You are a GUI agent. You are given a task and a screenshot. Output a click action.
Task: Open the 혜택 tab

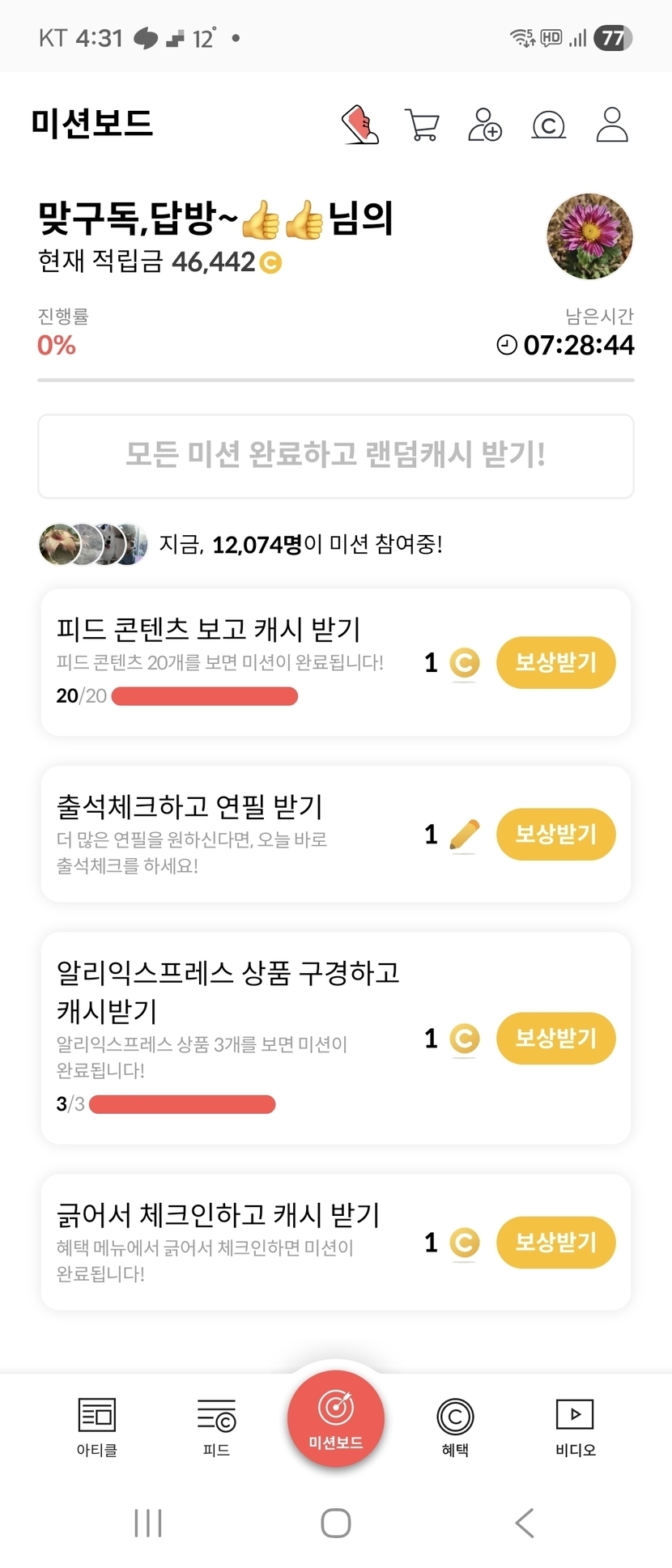point(455,1426)
